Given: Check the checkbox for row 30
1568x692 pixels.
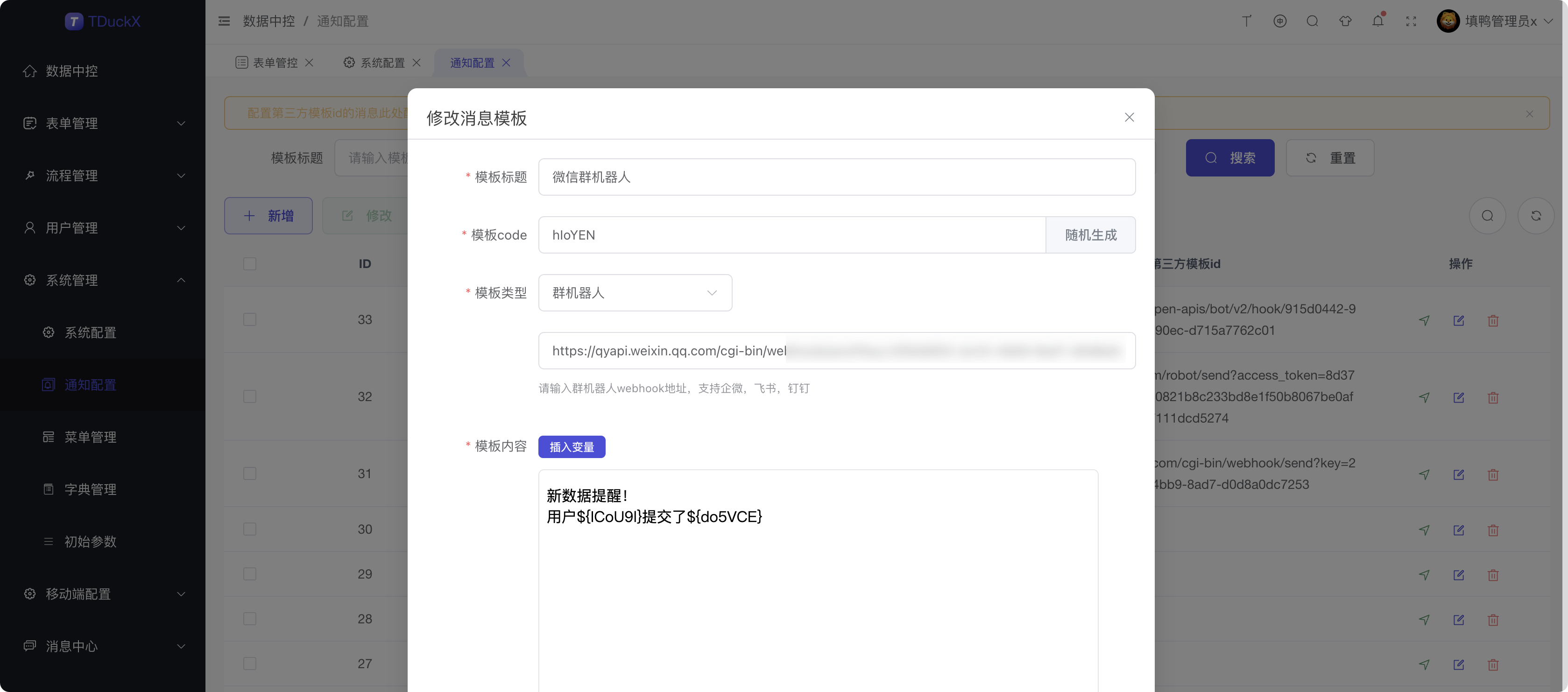Looking at the screenshot, I should 249,529.
